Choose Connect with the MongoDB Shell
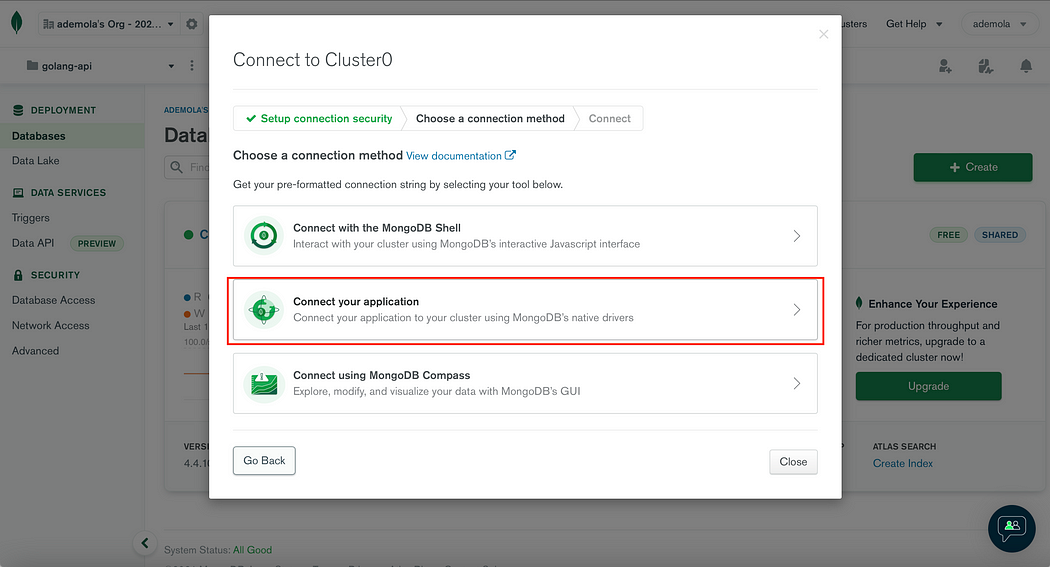 (525, 236)
